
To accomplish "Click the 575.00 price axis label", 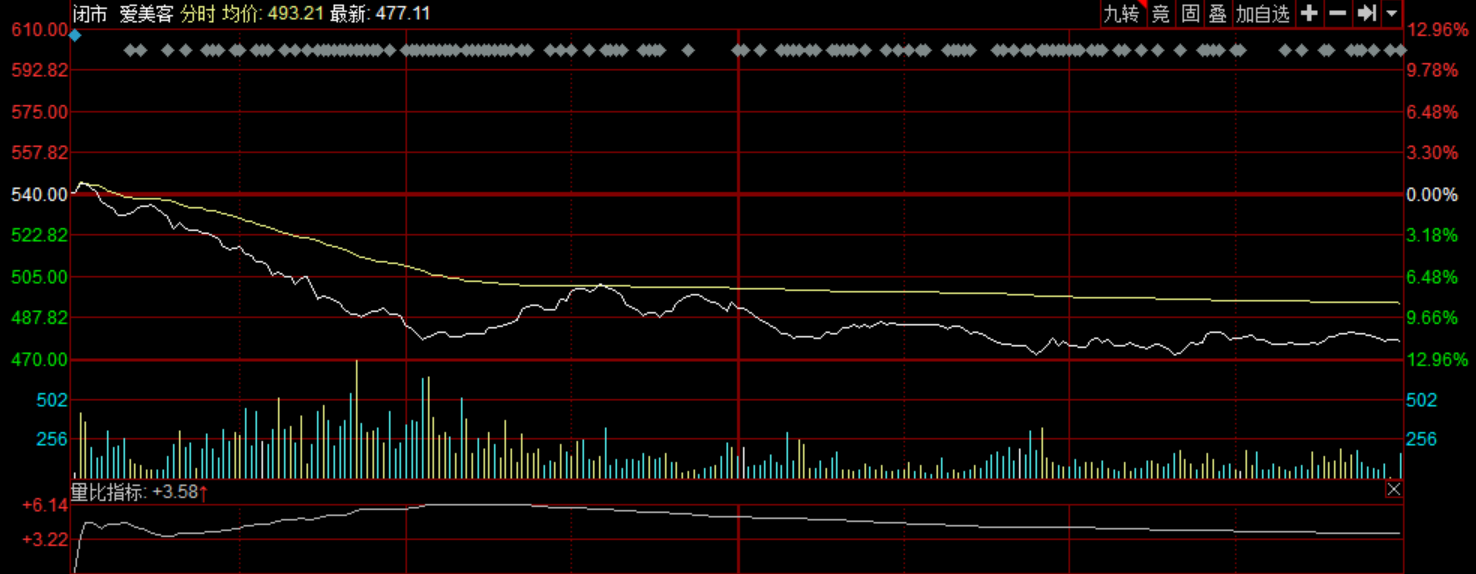I will (39, 112).
